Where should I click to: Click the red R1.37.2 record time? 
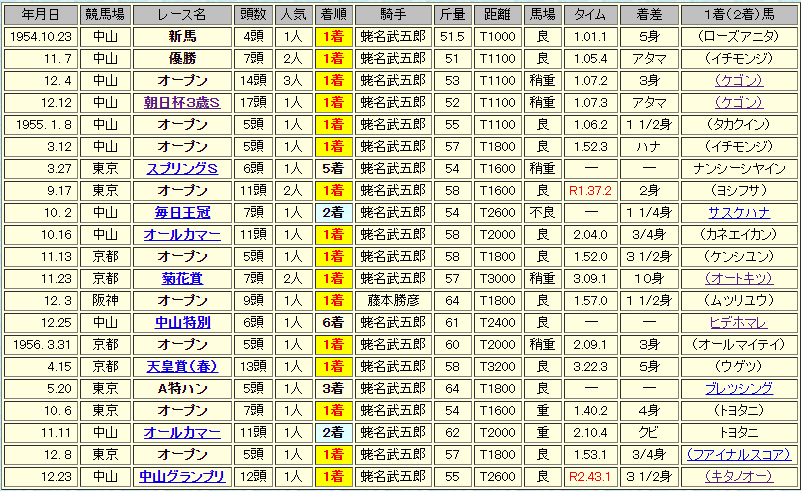tap(590, 190)
